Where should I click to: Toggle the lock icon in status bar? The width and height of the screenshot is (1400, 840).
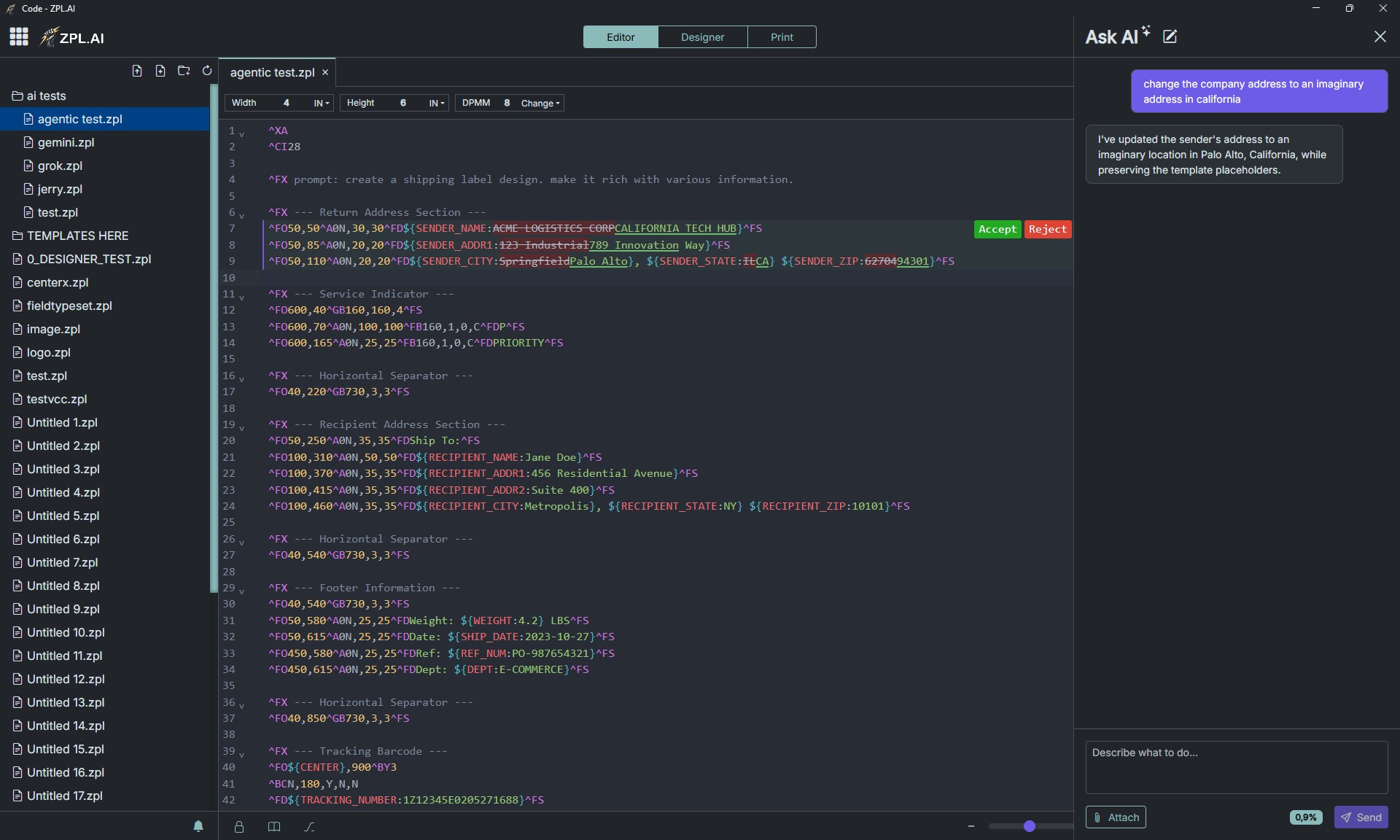click(239, 827)
